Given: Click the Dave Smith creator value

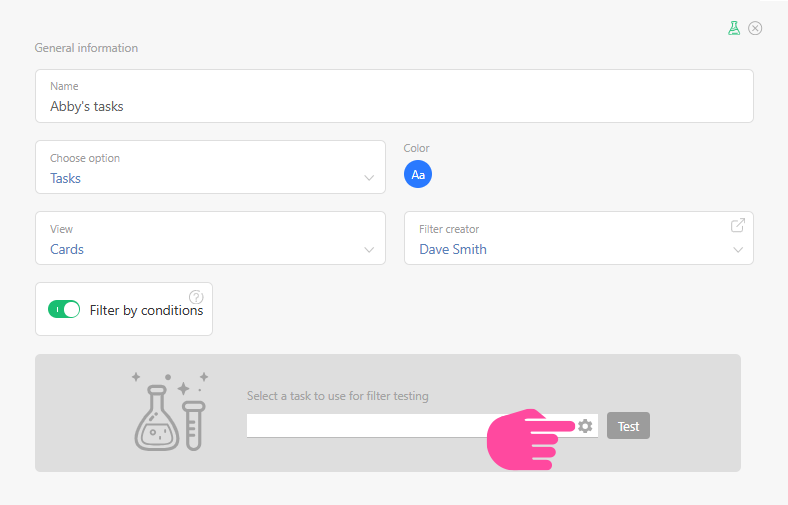Looking at the screenshot, I should tap(453, 250).
